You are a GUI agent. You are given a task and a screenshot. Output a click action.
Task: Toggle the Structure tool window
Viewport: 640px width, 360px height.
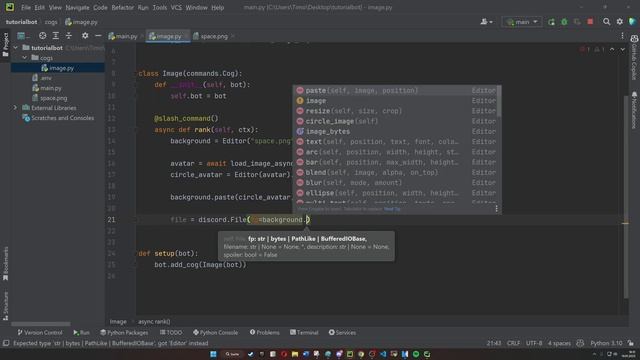click(5, 305)
